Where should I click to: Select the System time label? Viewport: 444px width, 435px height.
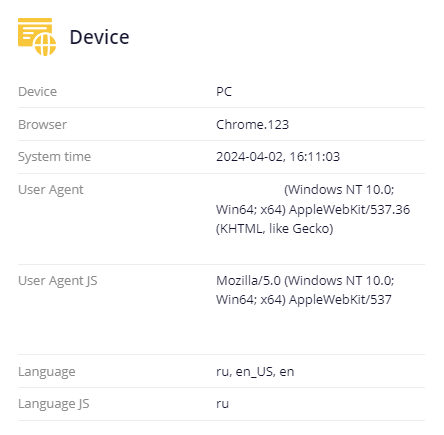pos(54,157)
